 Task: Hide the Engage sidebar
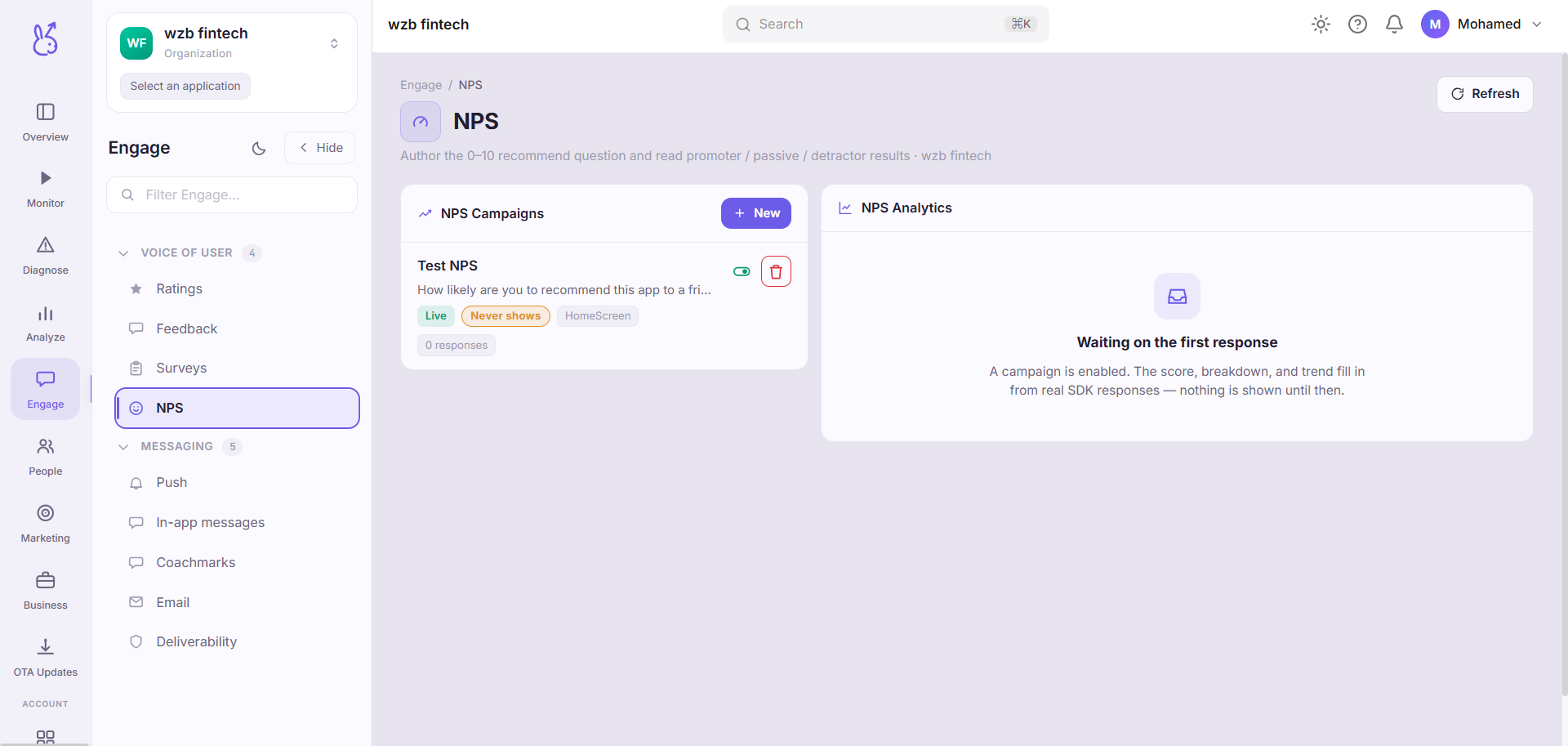click(x=320, y=148)
